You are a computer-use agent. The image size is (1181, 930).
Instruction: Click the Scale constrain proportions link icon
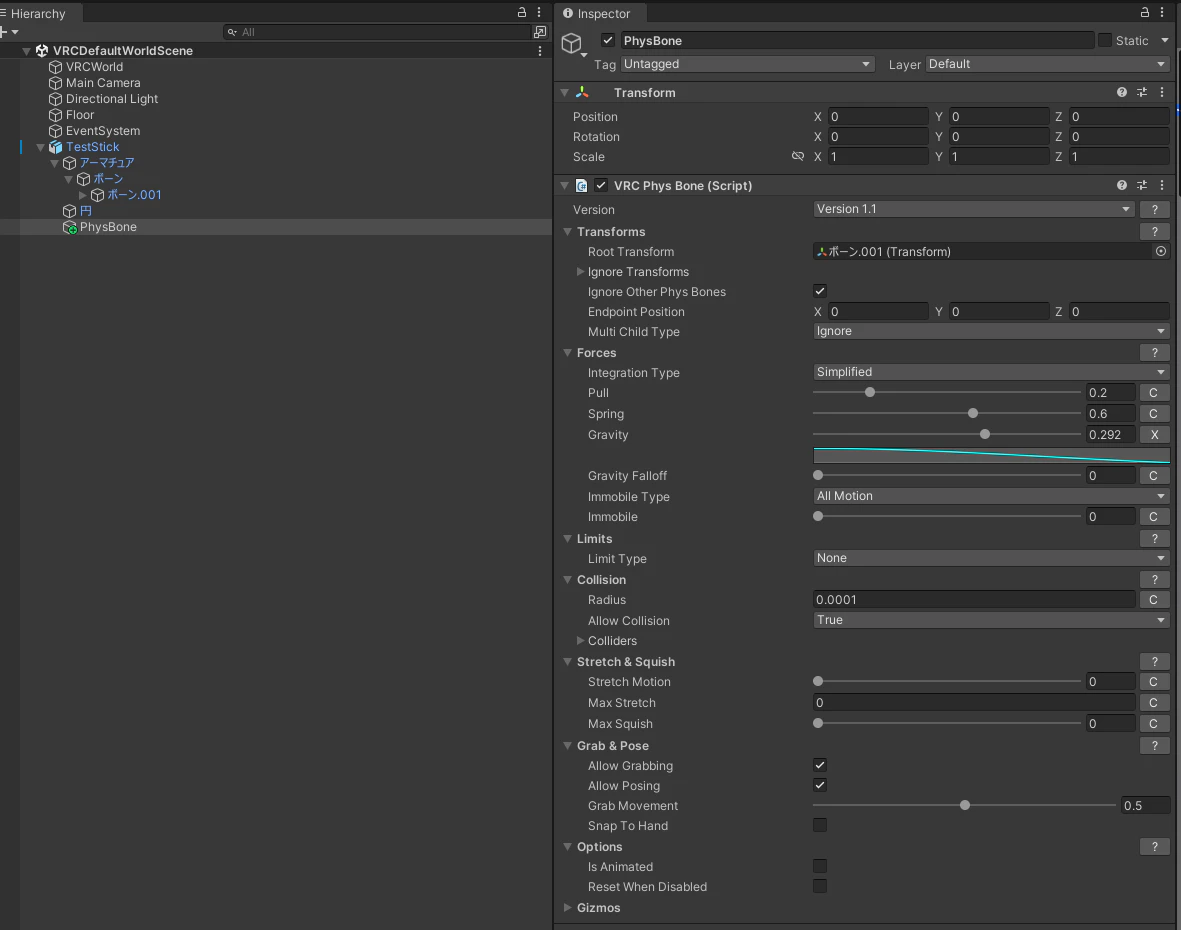[x=798, y=156]
